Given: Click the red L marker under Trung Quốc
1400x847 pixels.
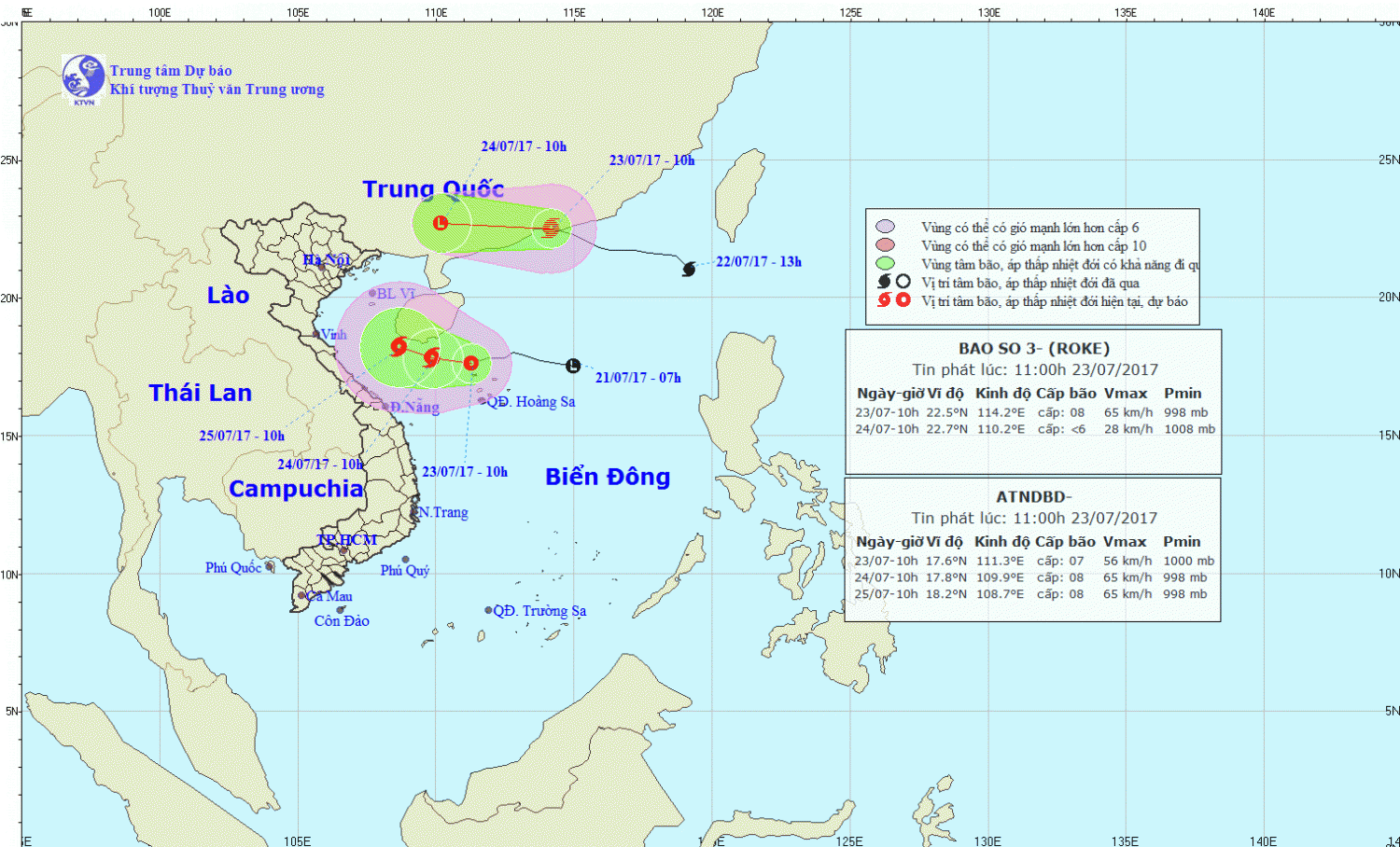Looking at the screenshot, I should [x=441, y=223].
